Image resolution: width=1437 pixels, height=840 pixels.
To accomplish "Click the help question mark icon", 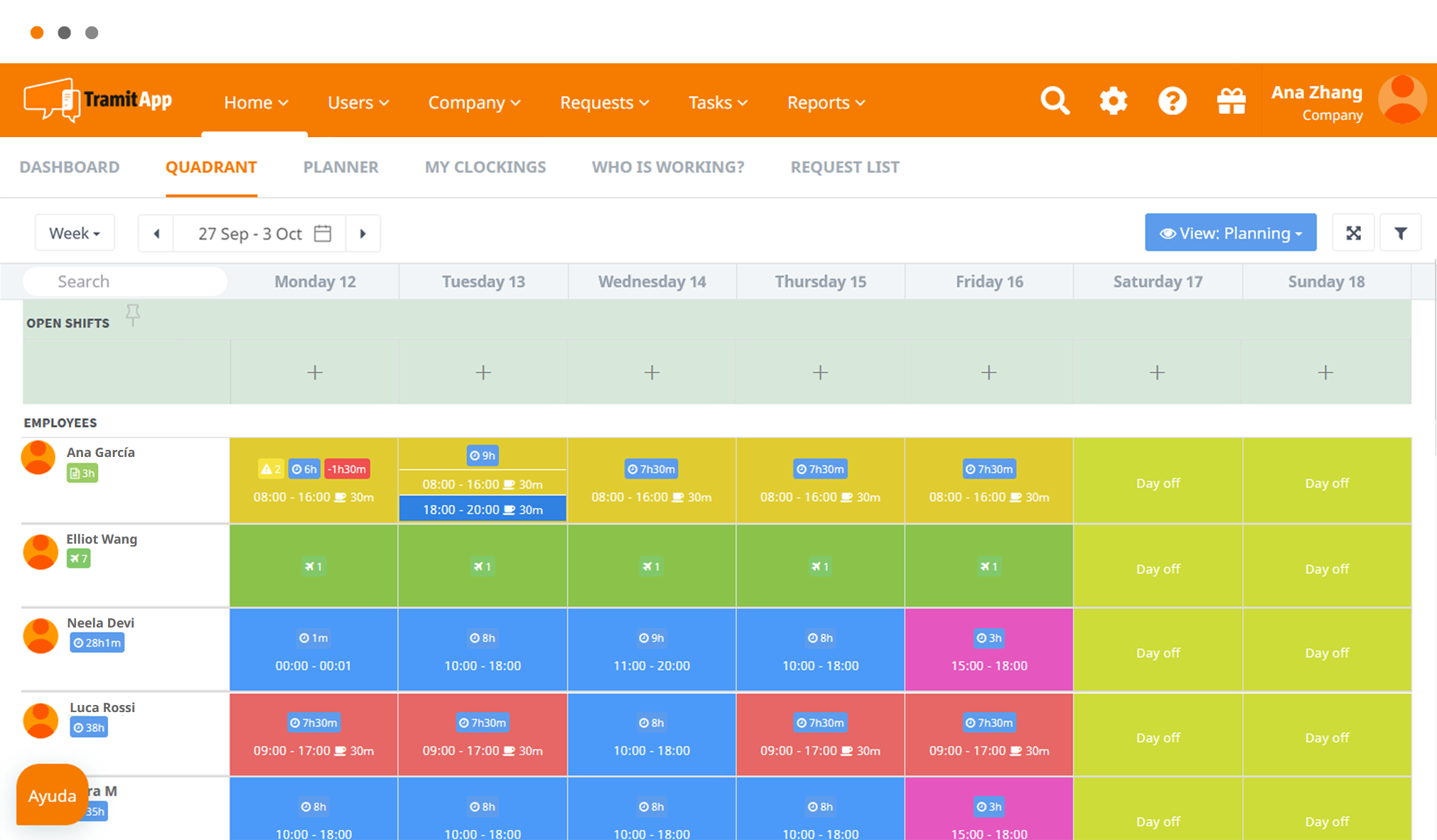I will point(1172,101).
